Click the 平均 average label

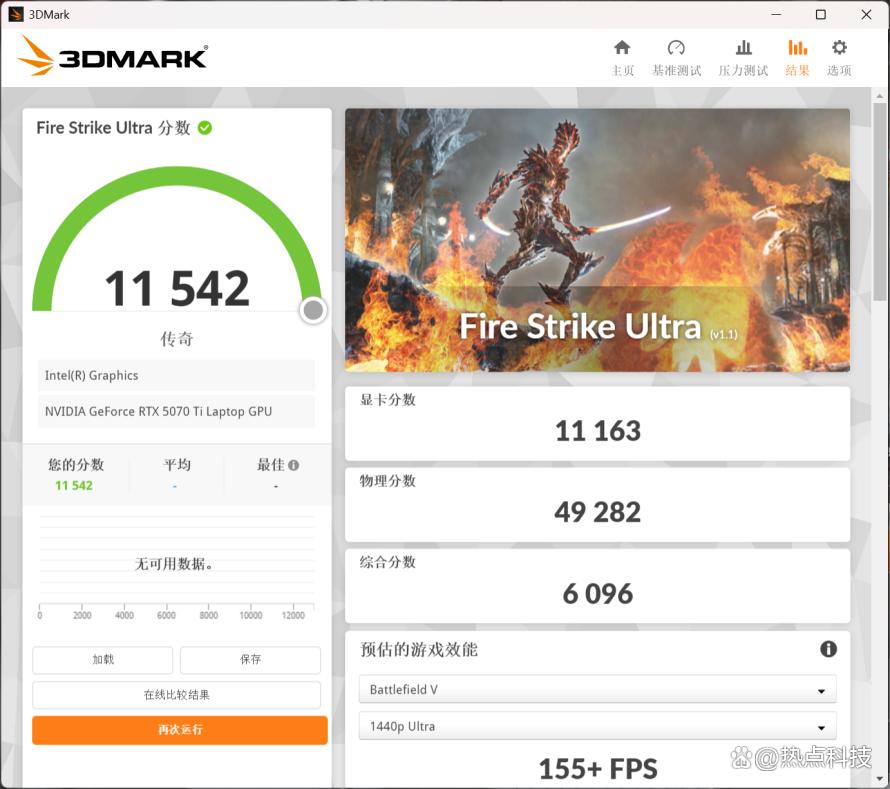coord(177,465)
